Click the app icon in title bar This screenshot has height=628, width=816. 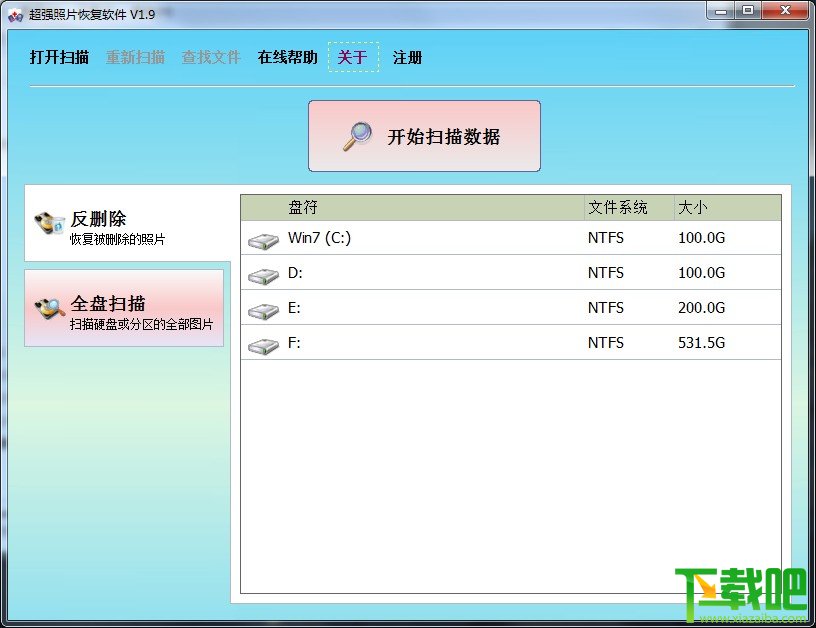(x=16, y=15)
